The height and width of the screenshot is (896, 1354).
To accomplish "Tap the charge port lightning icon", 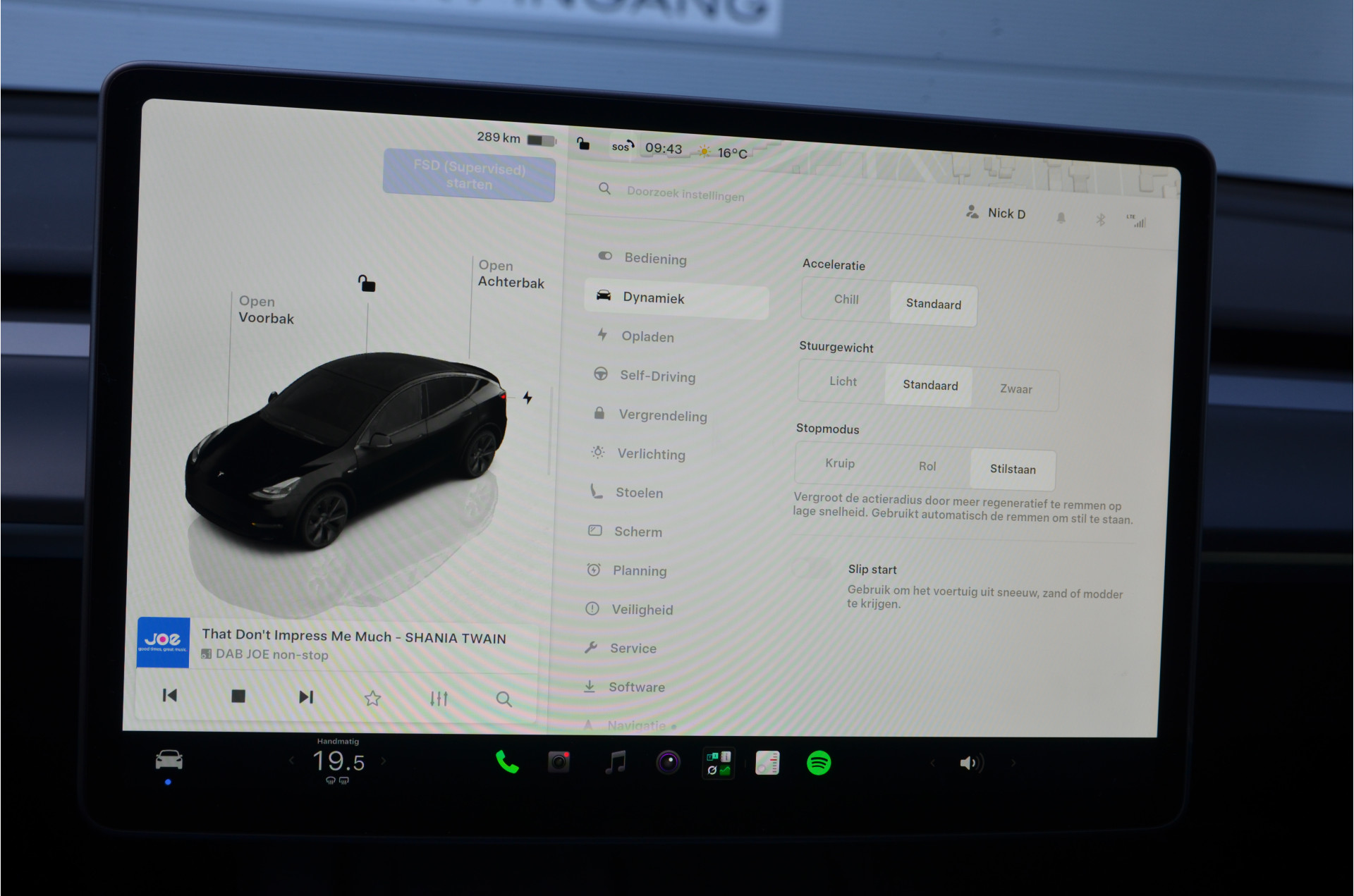I will (527, 398).
